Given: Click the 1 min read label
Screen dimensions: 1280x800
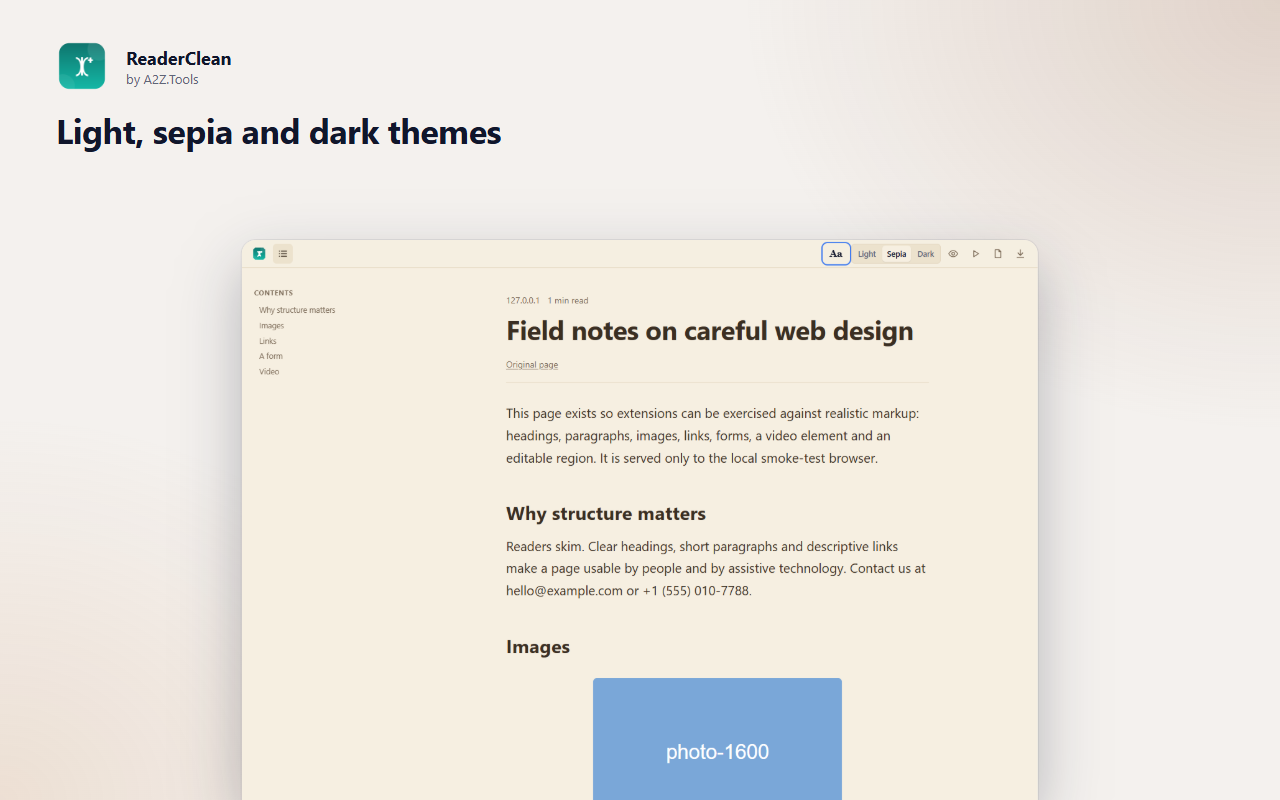Looking at the screenshot, I should click(568, 301).
